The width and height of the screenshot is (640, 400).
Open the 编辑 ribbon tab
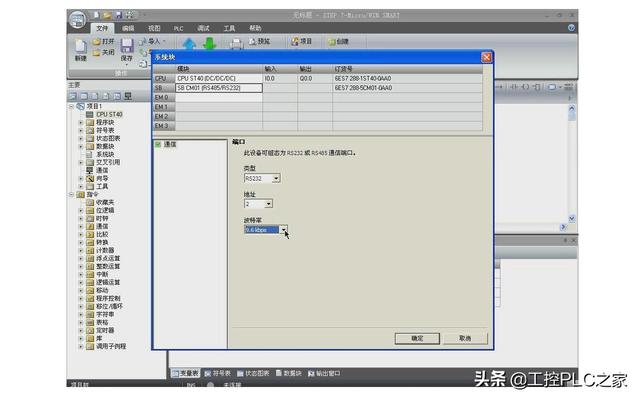128,28
